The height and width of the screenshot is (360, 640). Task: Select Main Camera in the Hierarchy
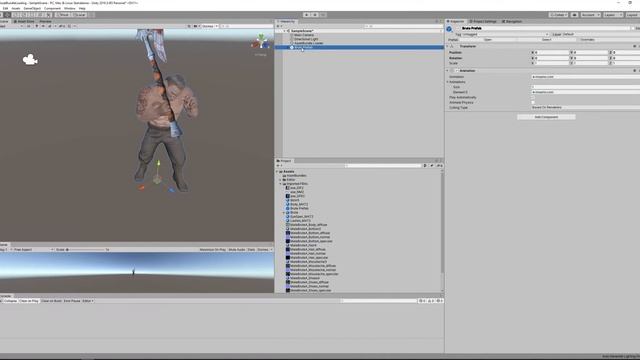pos(302,35)
